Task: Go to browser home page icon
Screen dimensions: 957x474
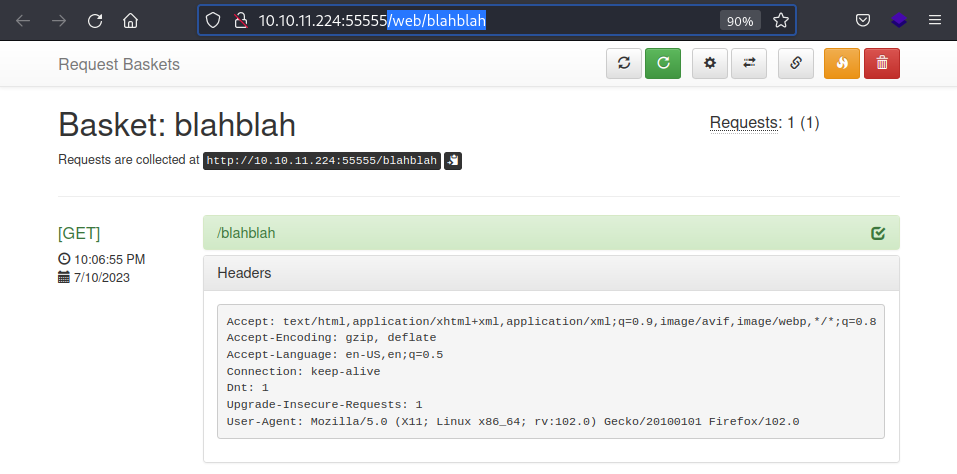Action: point(130,21)
